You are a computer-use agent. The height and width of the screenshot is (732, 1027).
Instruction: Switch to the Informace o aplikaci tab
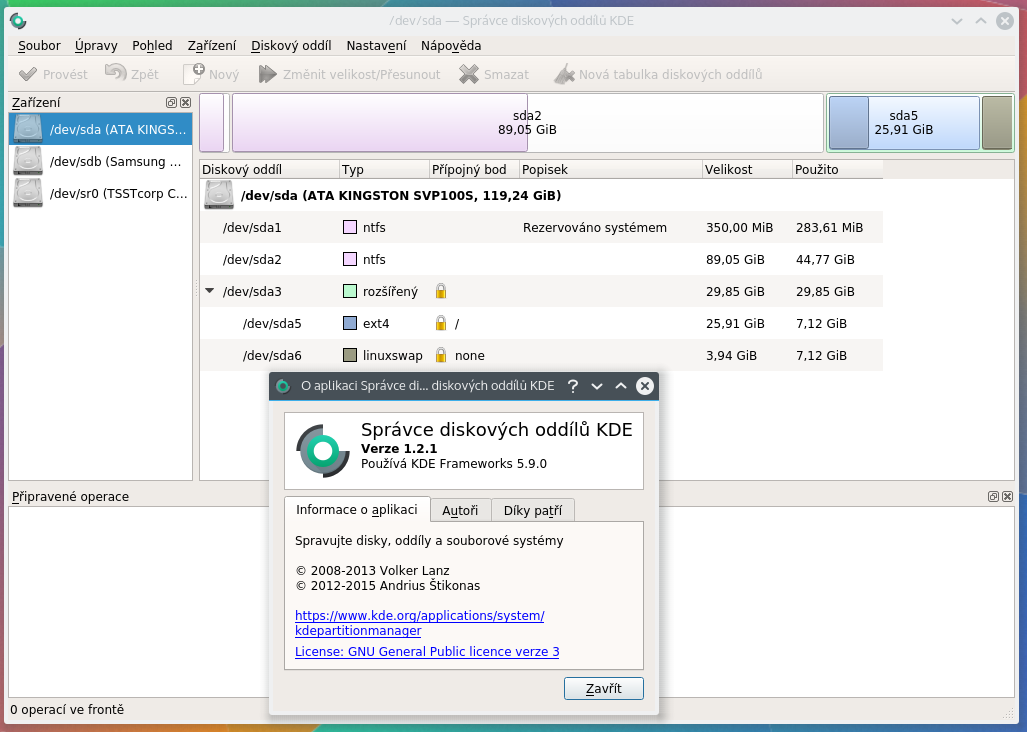357,509
